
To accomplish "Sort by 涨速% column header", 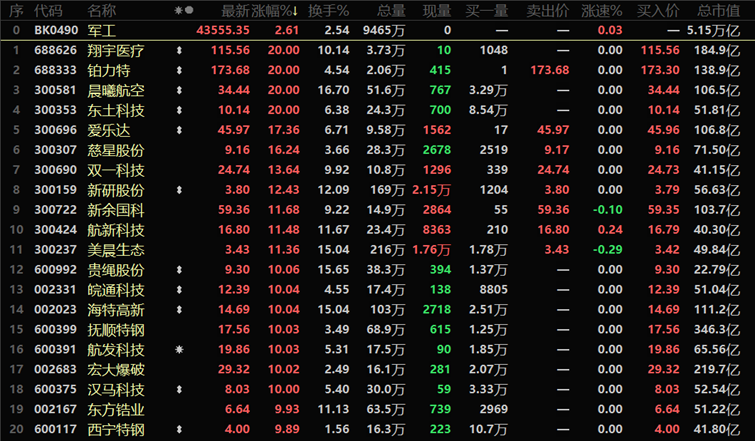I will (602, 11).
